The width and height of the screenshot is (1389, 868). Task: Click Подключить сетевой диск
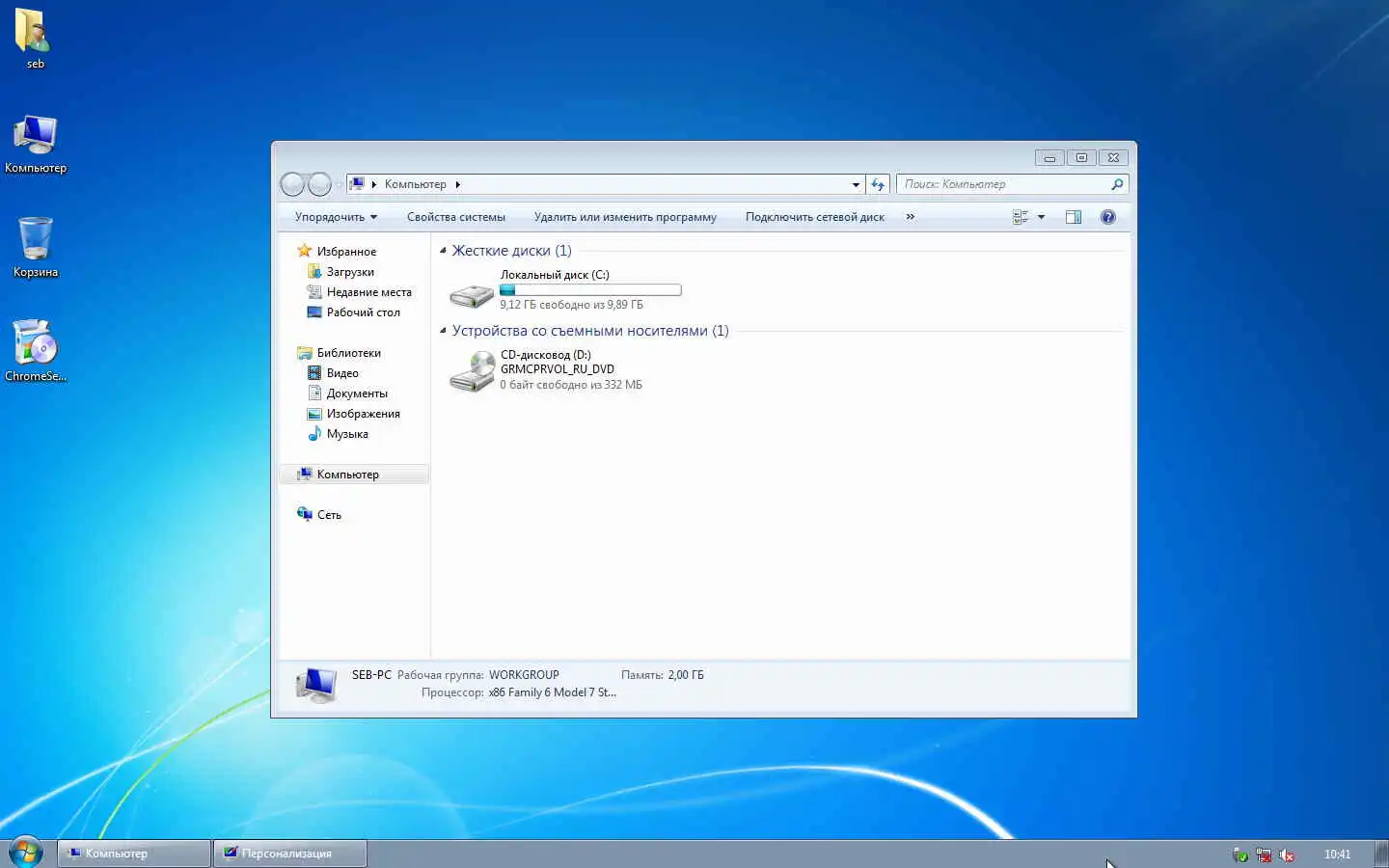pos(815,217)
